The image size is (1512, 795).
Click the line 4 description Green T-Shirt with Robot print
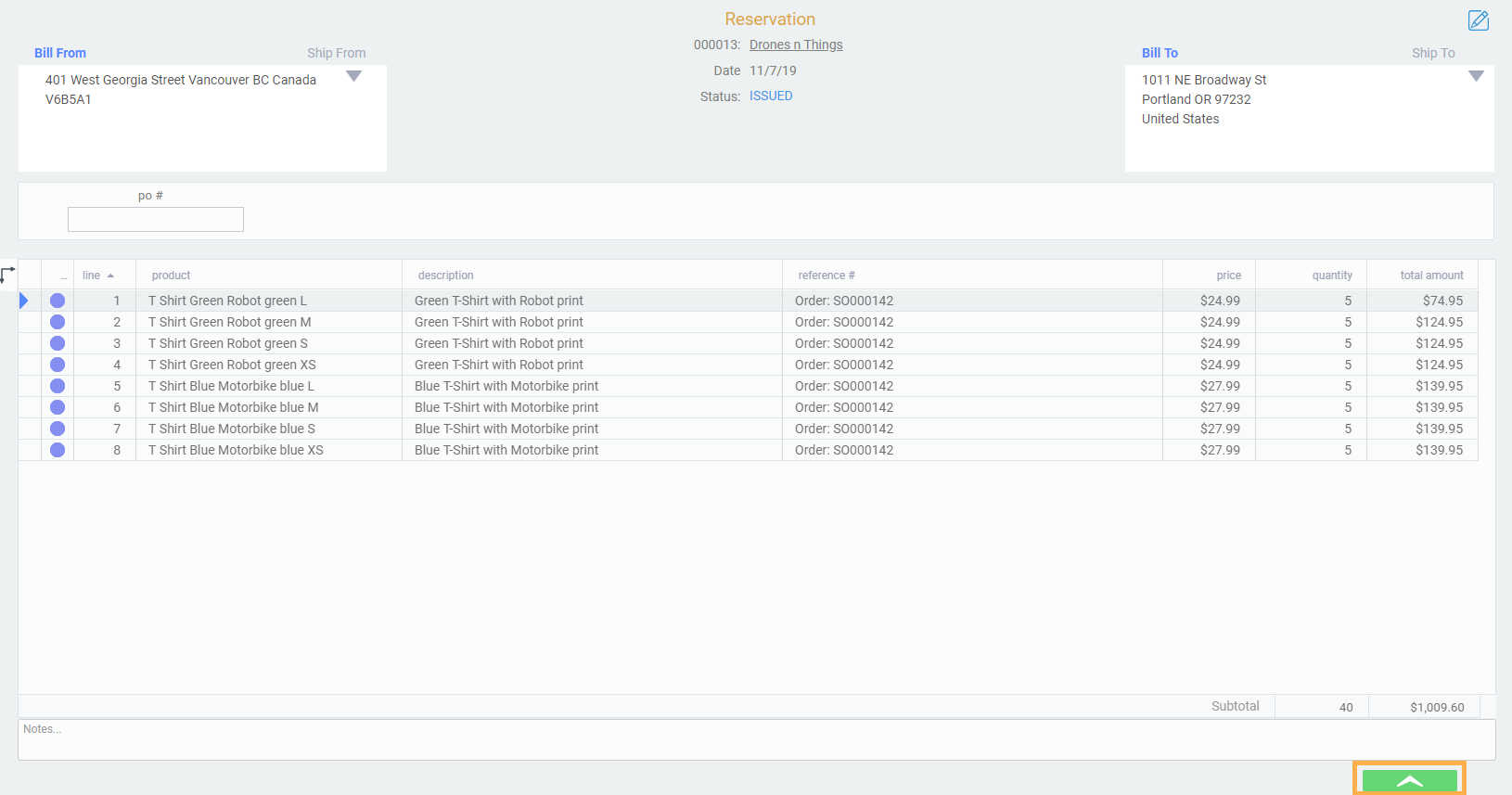[x=499, y=365]
